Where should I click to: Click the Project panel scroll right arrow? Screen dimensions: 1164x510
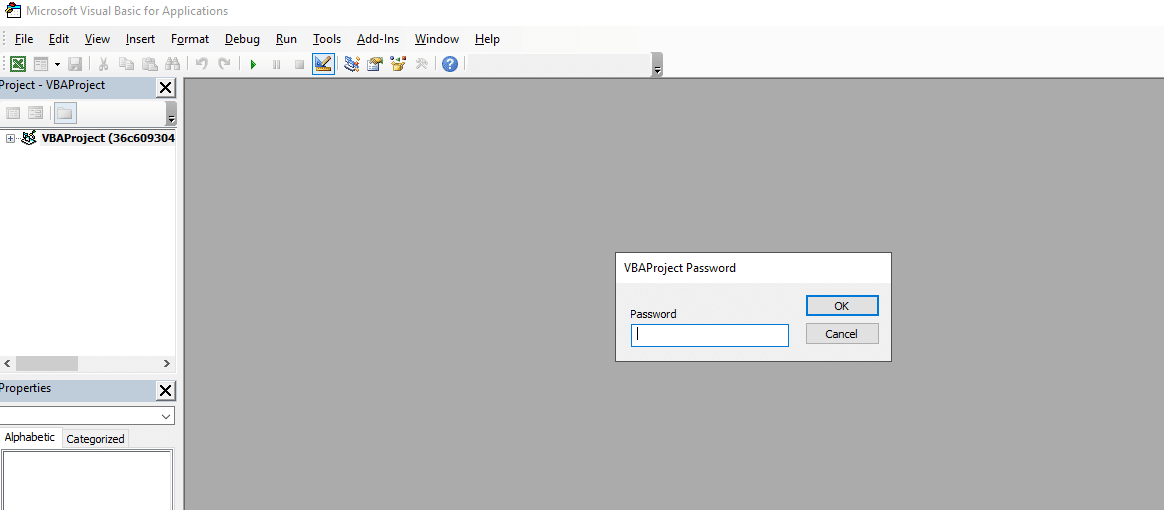tap(166, 364)
